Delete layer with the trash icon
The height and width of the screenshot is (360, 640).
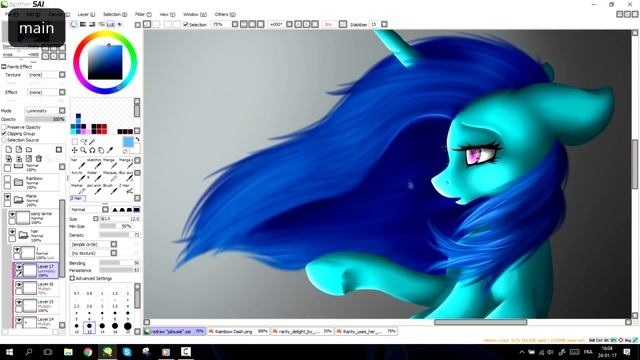(x=39, y=158)
